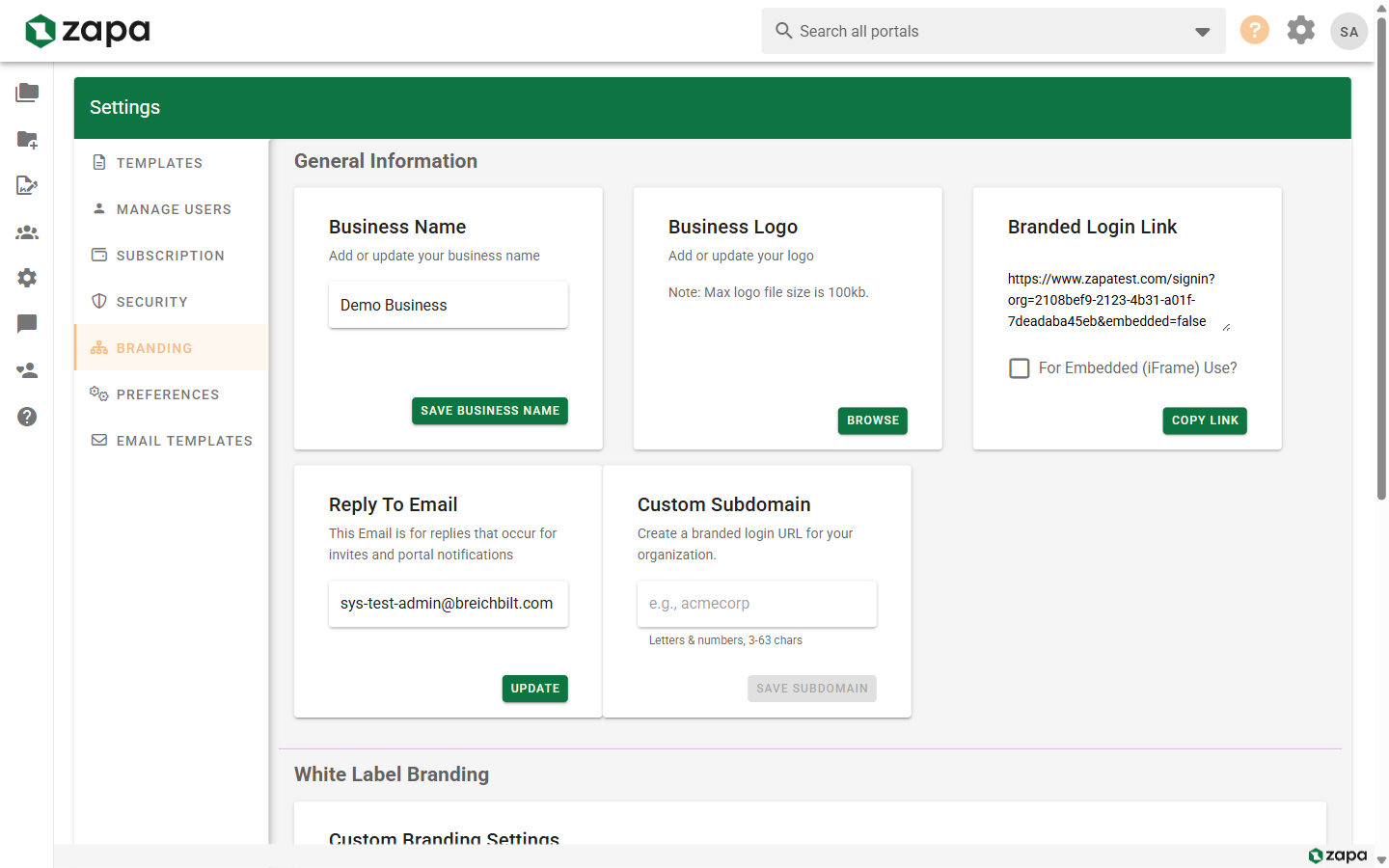Click the 'General Information' heading
Screen dimensions: 1389x868
386,161
